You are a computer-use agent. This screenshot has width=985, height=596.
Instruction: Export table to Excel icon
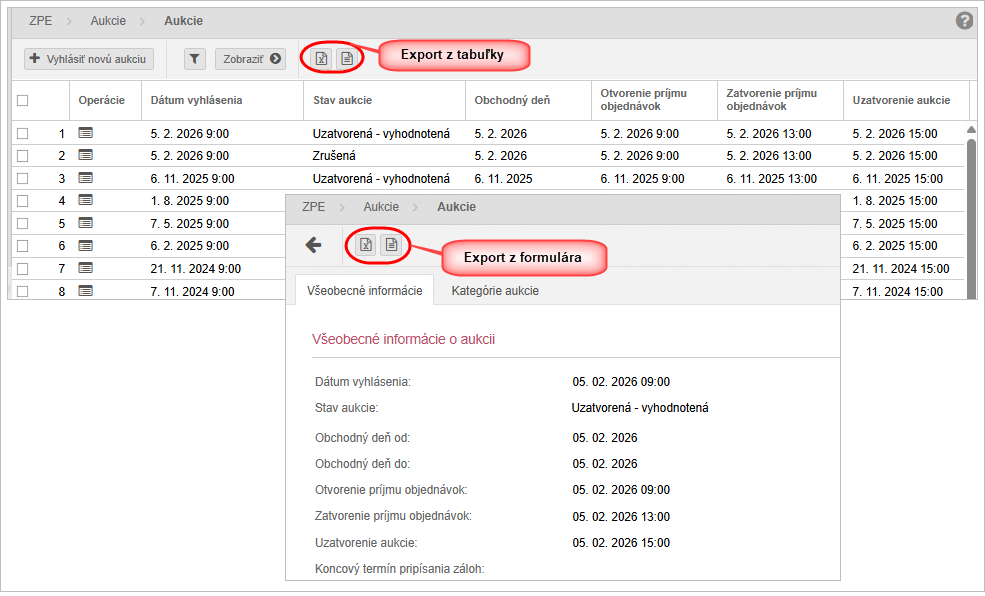(x=321, y=59)
